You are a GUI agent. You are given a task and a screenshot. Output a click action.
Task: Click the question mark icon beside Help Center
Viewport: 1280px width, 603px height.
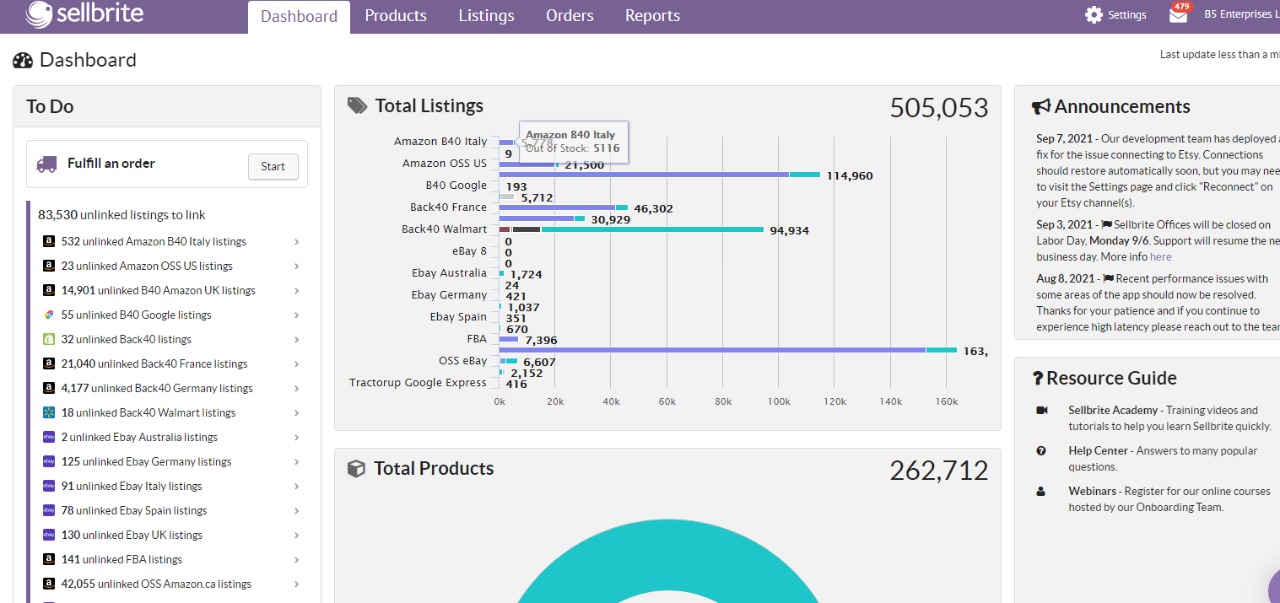coord(1042,451)
